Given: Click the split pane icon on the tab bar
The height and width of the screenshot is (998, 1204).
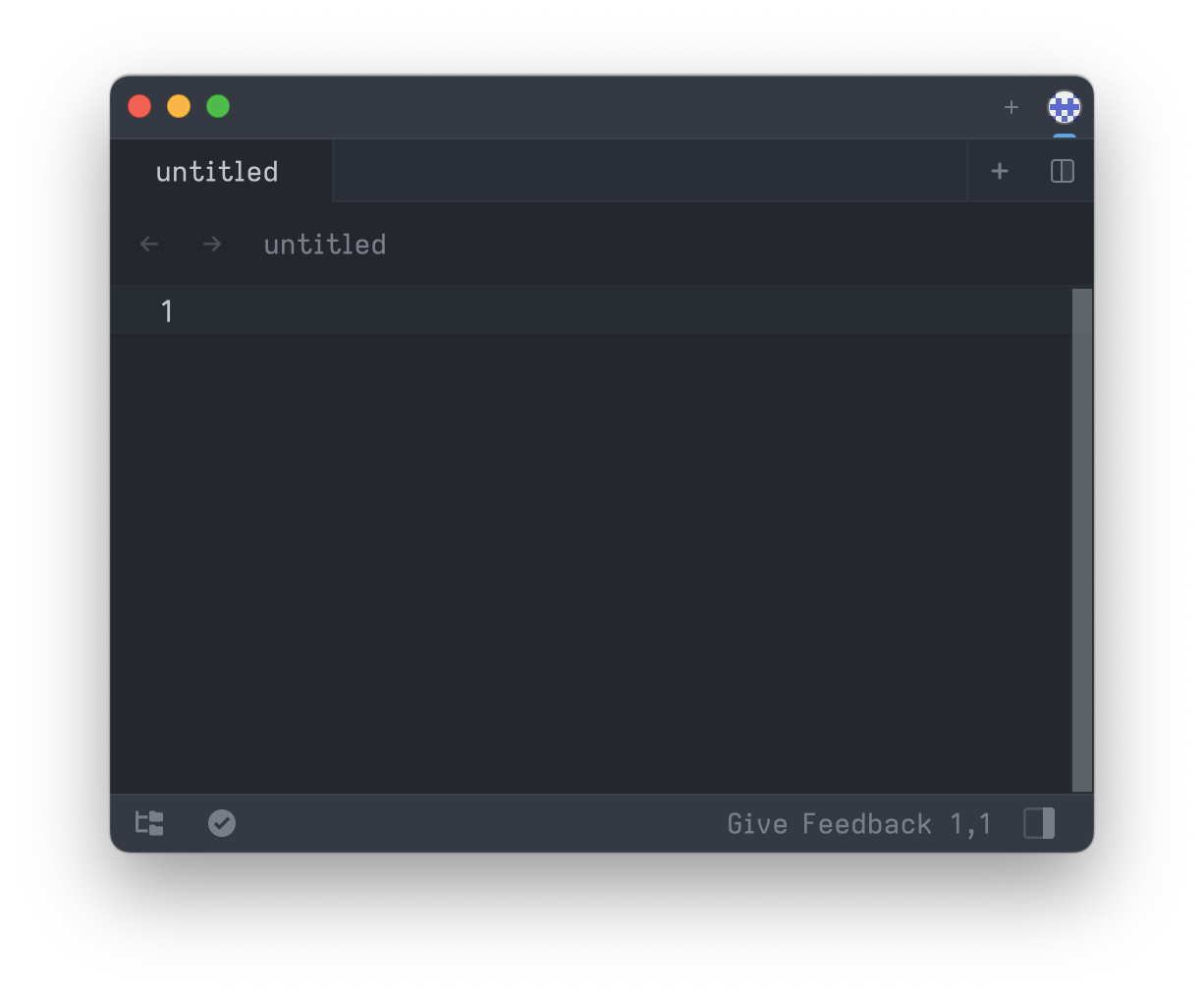Looking at the screenshot, I should click(x=1062, y=170).
